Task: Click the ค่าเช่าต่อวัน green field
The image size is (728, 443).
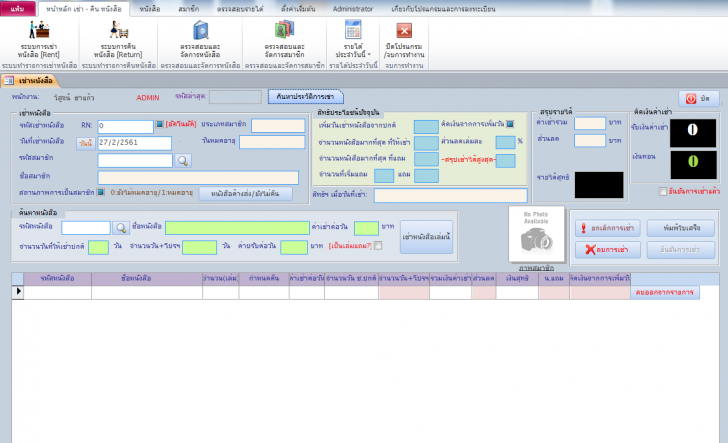Action: 366,228
